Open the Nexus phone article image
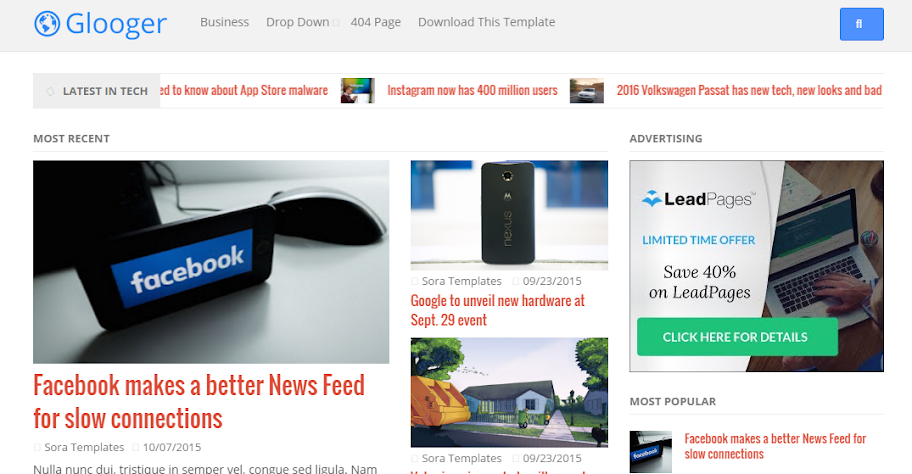Image resolution: width=912 pixels, height=474 pixels. tap(509, 215)
